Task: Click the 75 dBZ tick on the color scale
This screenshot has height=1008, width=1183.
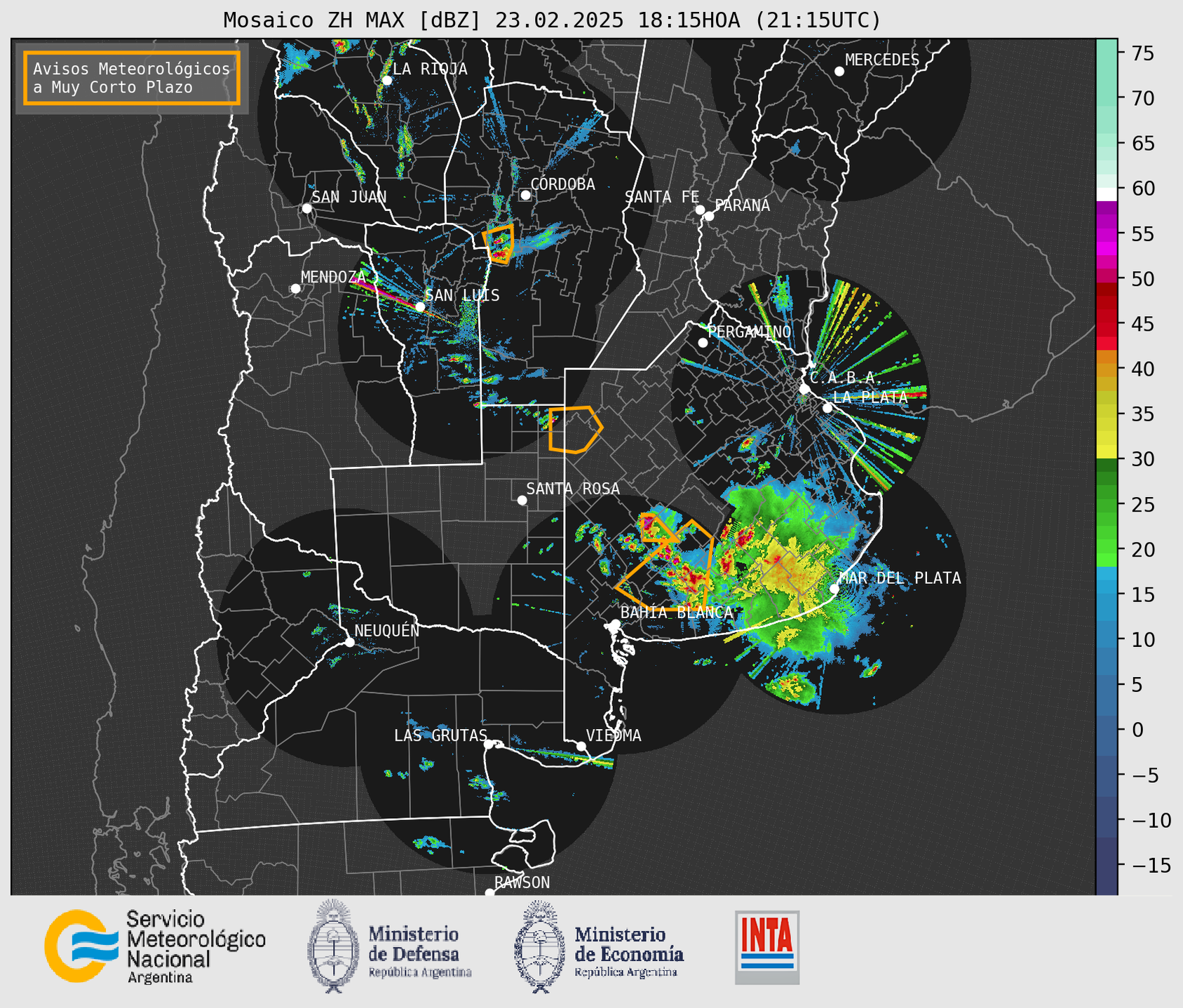Action: pyautogui.click(x=1142, y=53)
